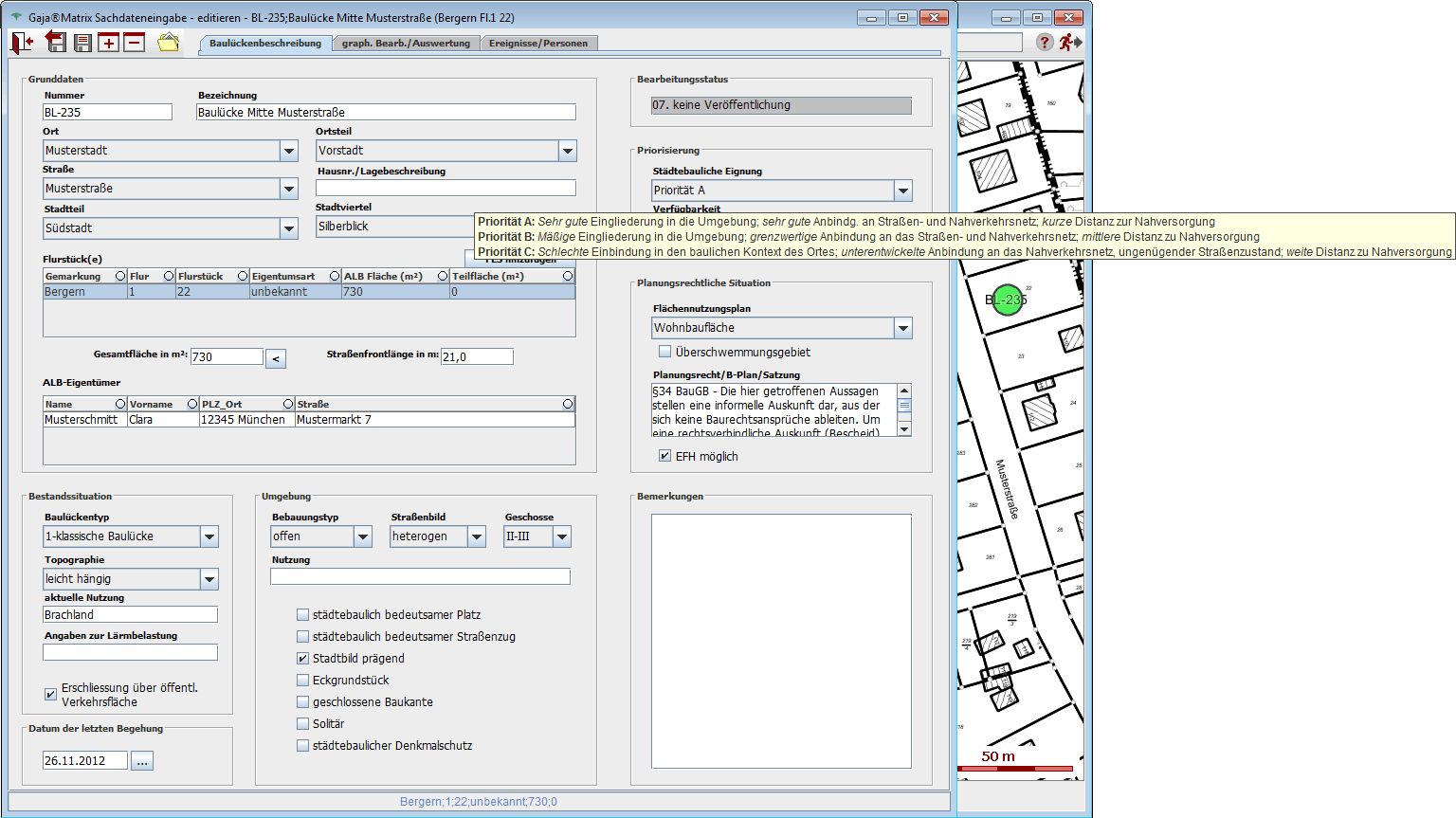Add new record with the plus icon
The width and height of the screenshot is (1456, 818).
coord(109,43)
